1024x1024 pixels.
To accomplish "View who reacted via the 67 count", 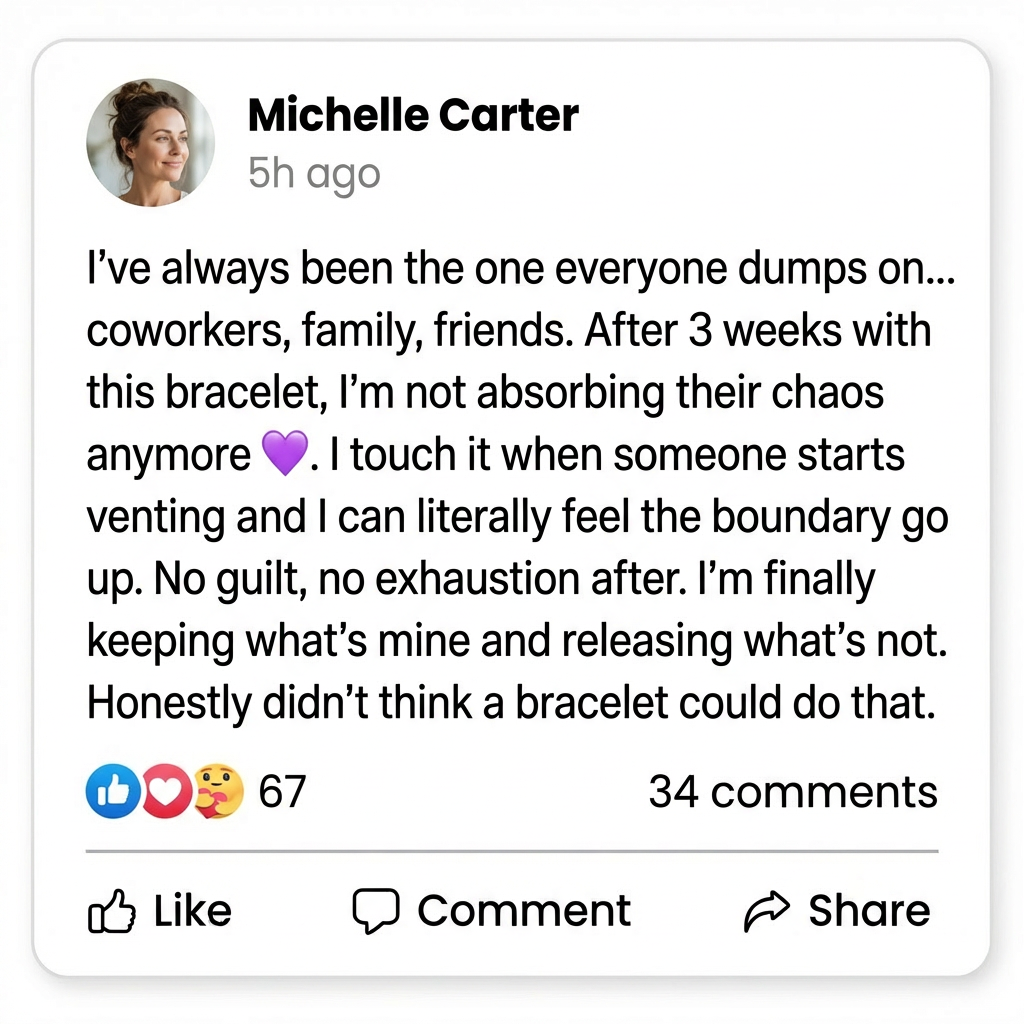I will click(x=282, y=792).
